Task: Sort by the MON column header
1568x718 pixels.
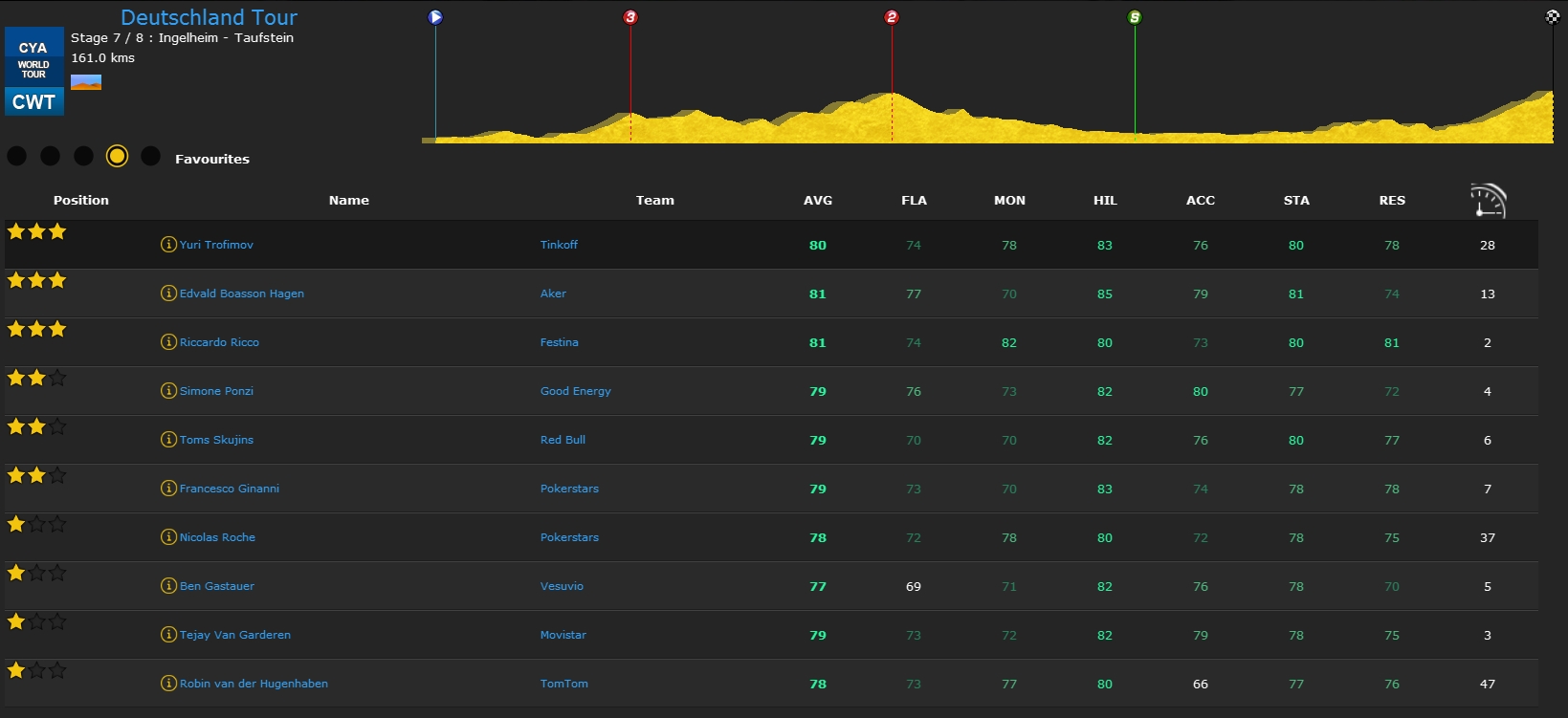Action: [1009, 200]
